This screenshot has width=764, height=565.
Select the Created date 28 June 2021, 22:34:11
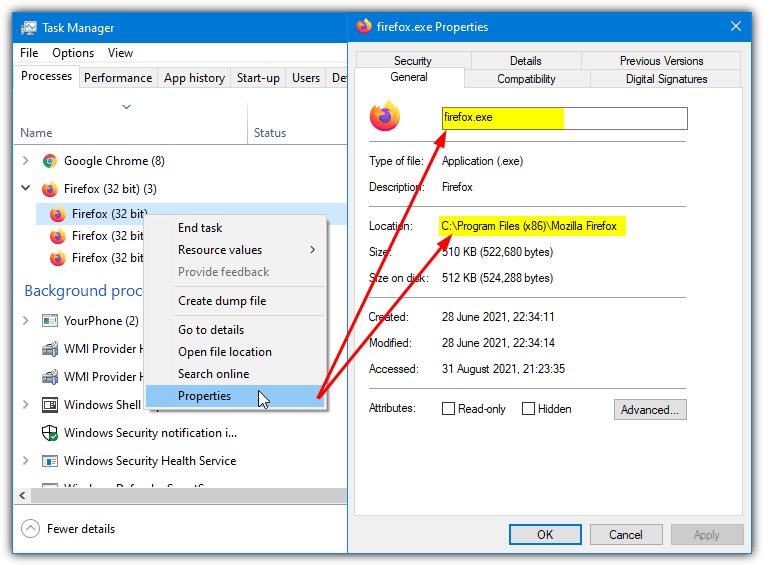(x=498, y=317)
